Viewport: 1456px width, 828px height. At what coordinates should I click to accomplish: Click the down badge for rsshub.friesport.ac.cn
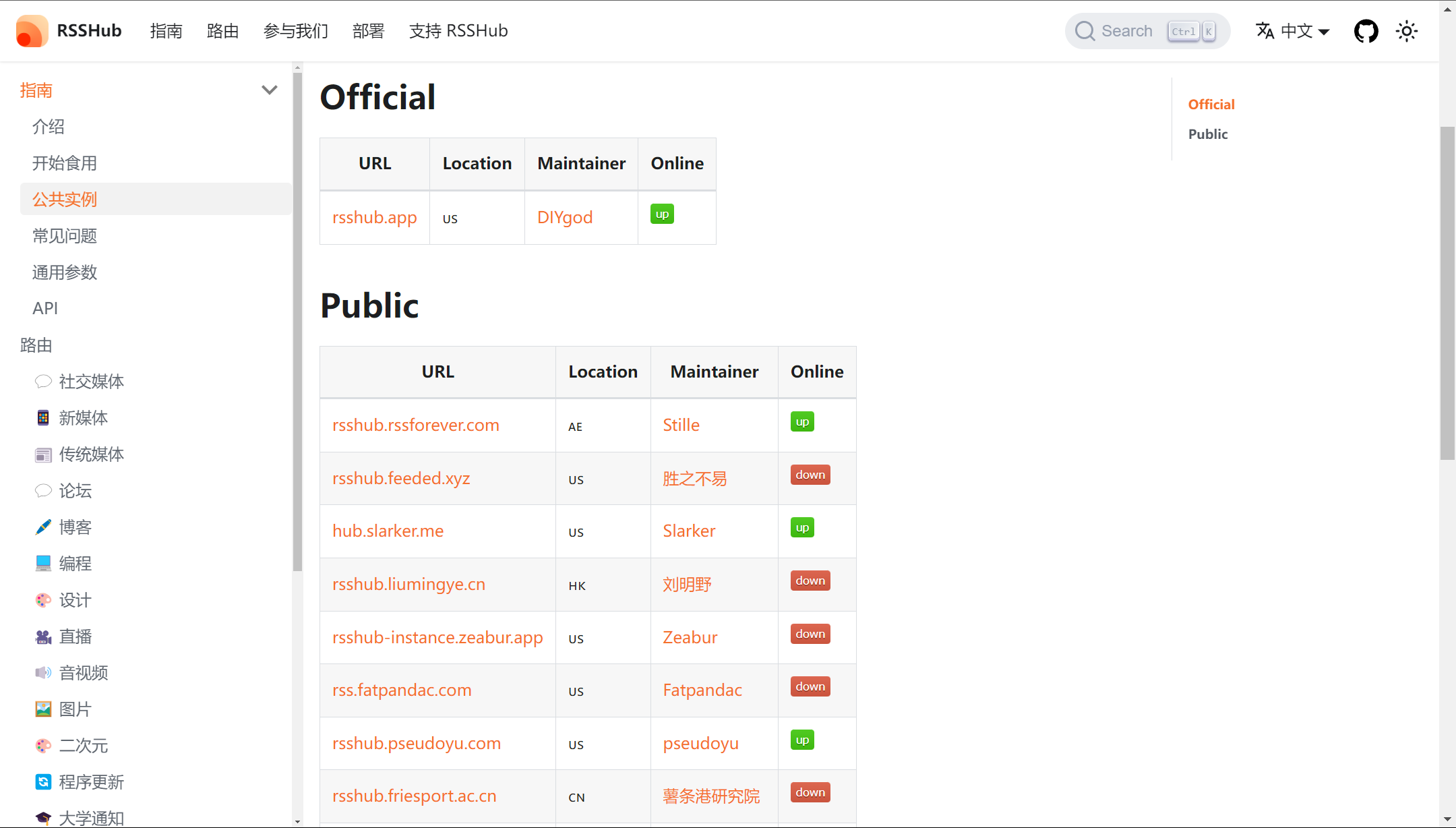pos(810,793)
